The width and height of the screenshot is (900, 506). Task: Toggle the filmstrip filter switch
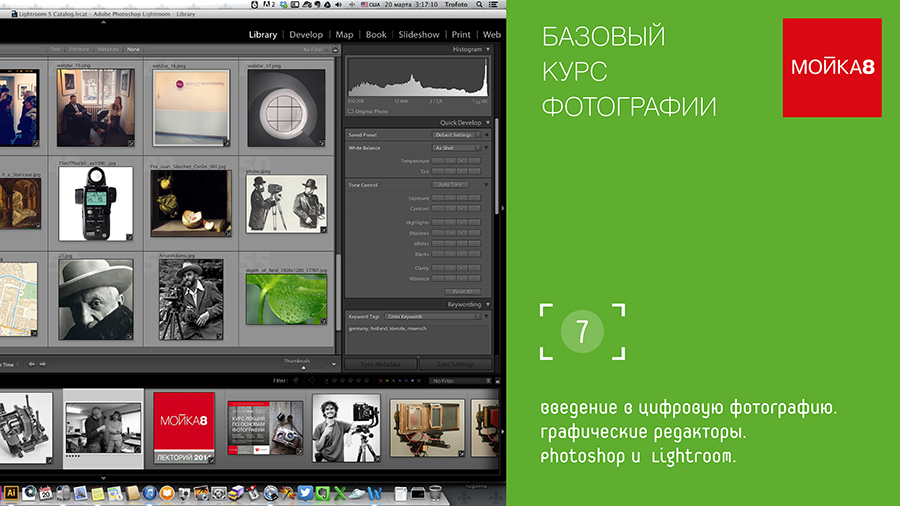(498, 381)
